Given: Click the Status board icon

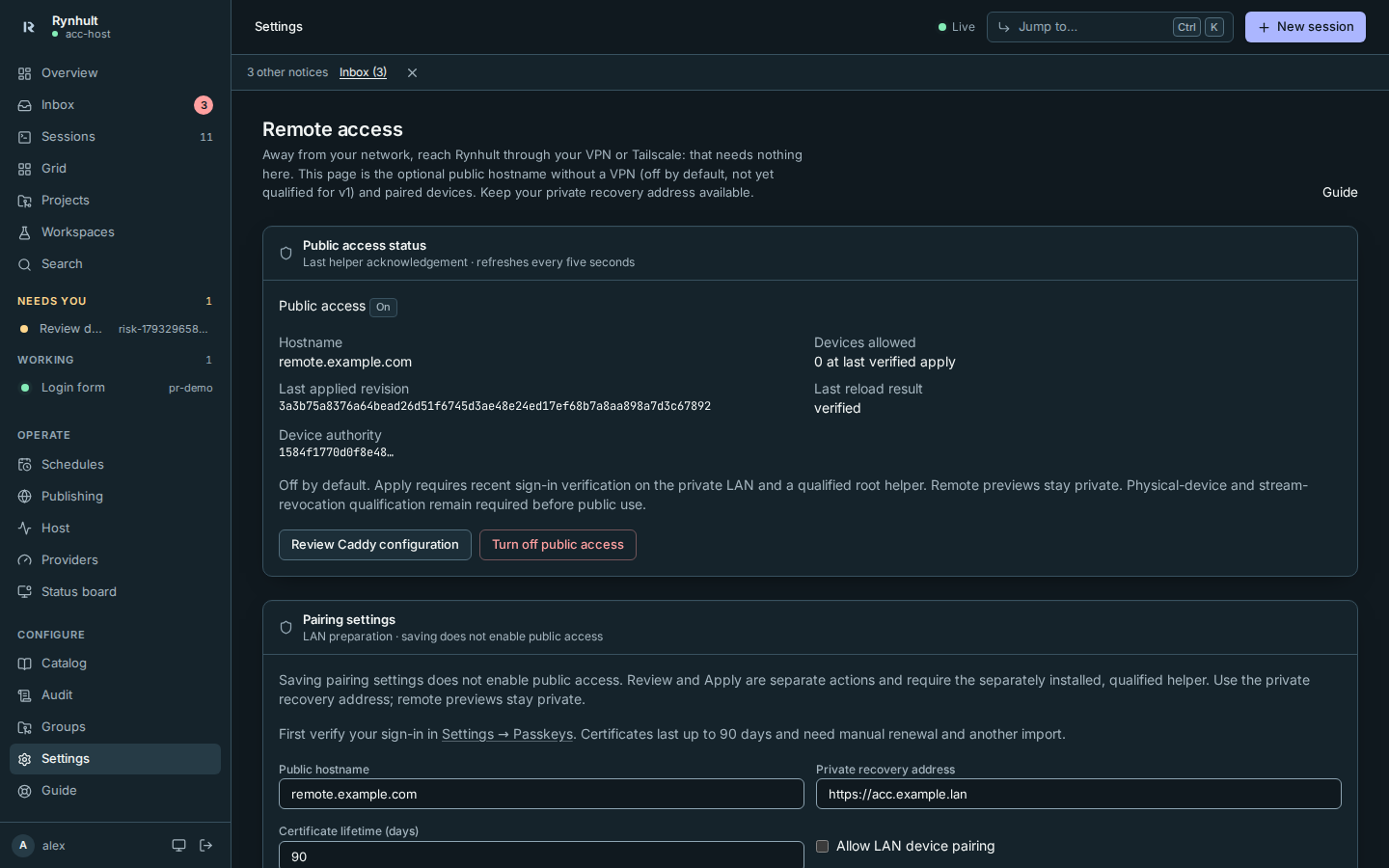Looking at the screenshot, I should click(x=25, y=592).
